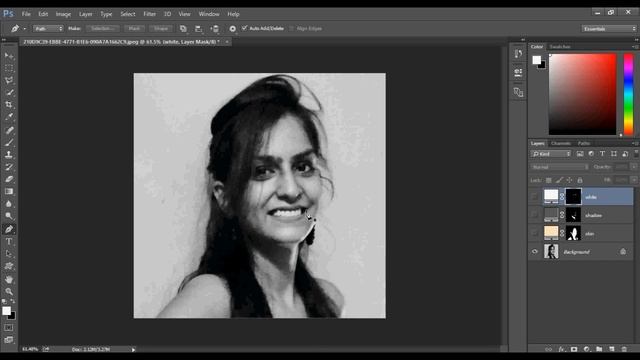Toggle the pixel layer filter
The height and width of the screenshot is (360, 640).
click(580, 154)
